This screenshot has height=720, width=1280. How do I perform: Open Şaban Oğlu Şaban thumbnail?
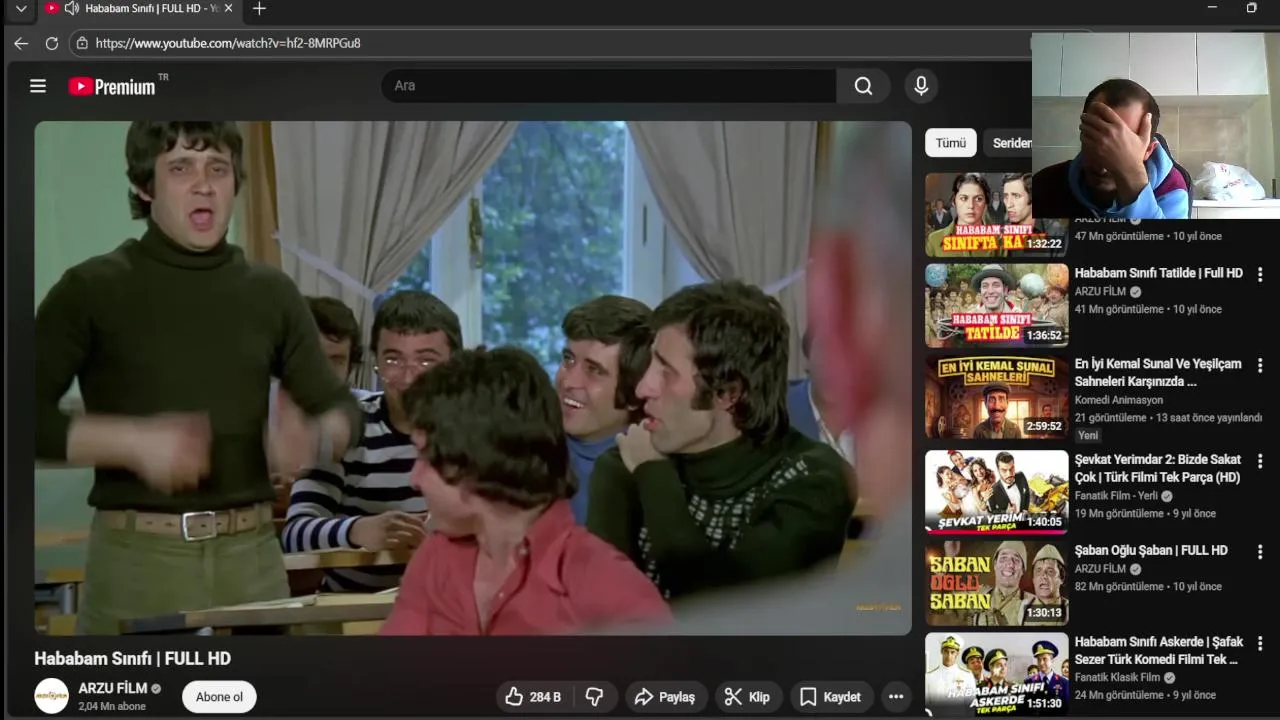(996, 583)
